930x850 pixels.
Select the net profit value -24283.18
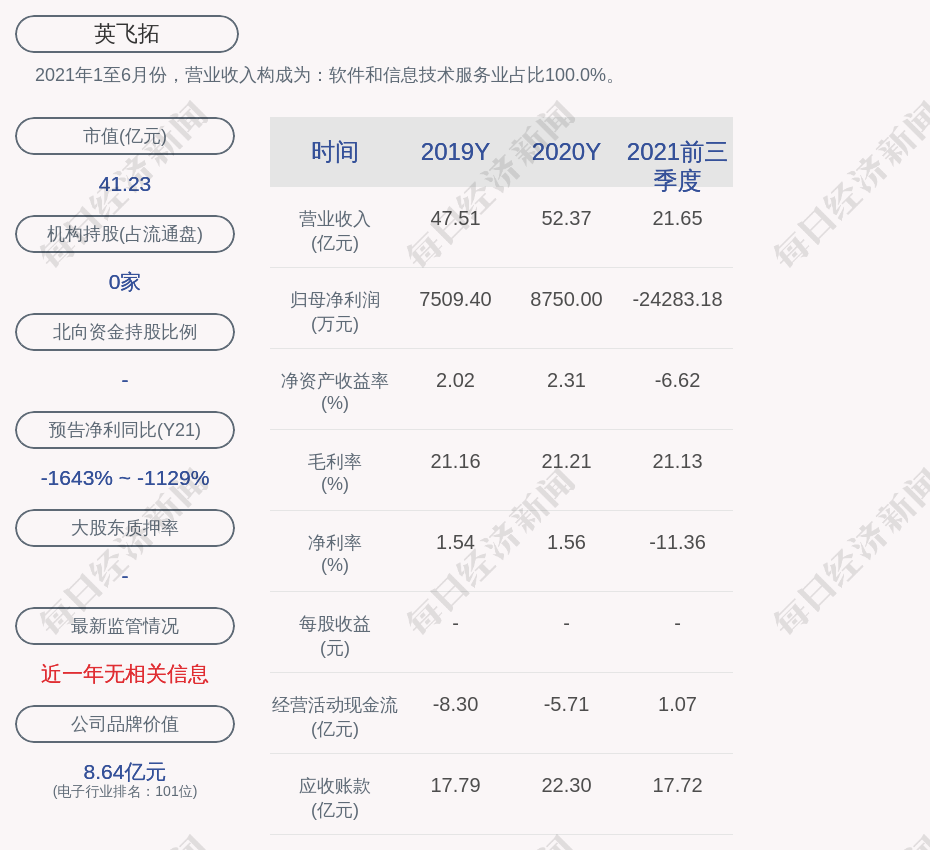pyautogui.click(x=677, y=300)
